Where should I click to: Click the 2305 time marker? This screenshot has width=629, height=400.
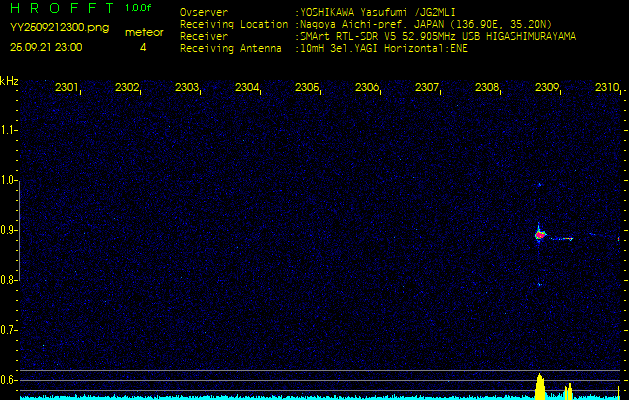click(307, 88)
